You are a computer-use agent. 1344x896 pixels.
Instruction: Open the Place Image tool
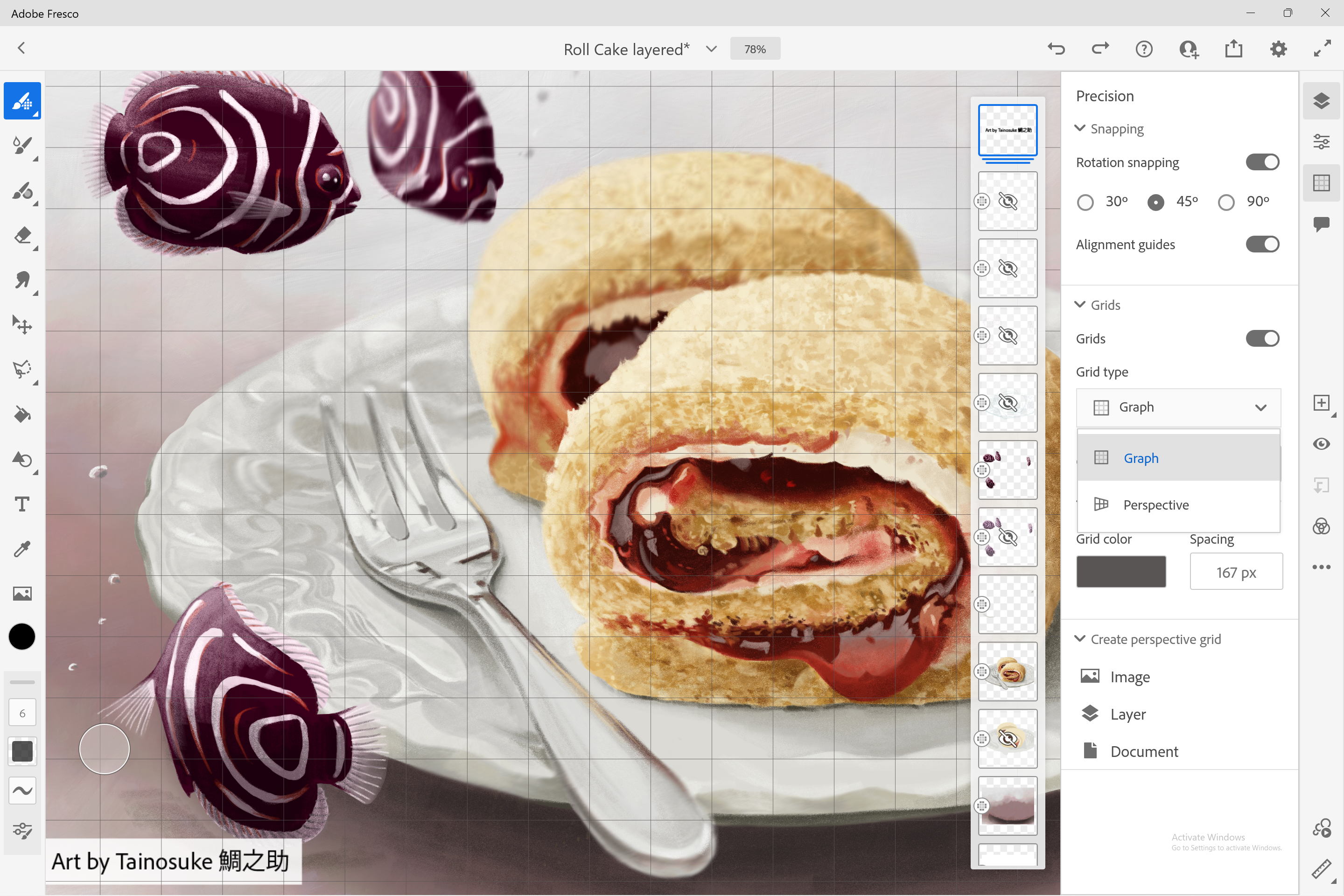pos(22,594)
